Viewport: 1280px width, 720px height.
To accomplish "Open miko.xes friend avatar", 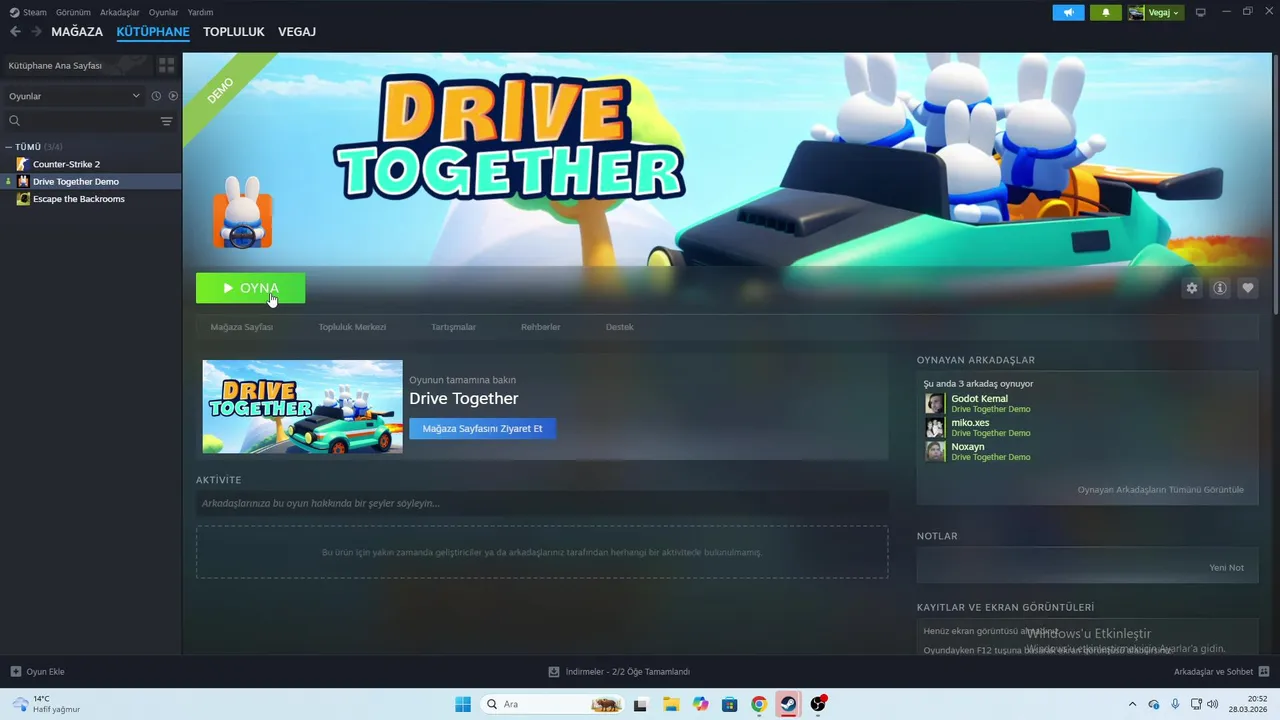I will [935, 427].
